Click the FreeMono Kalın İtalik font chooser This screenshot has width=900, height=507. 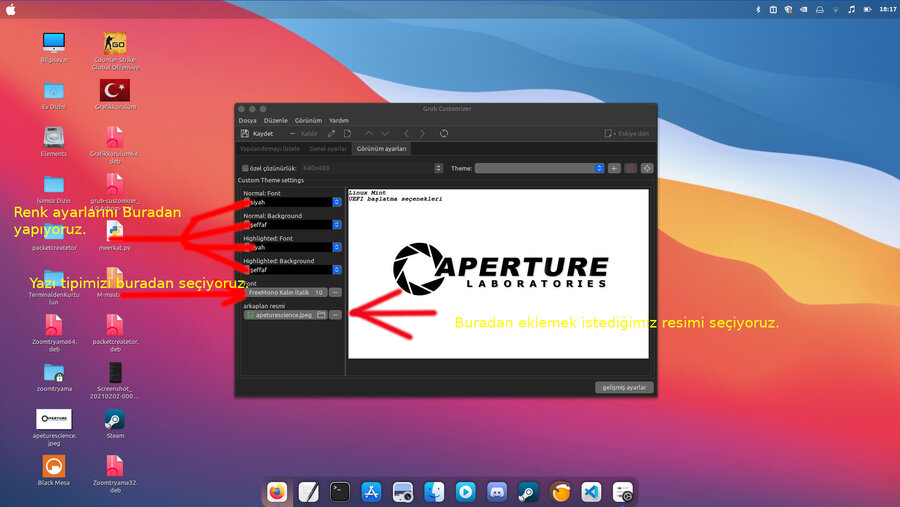click(x=286, y=292)
